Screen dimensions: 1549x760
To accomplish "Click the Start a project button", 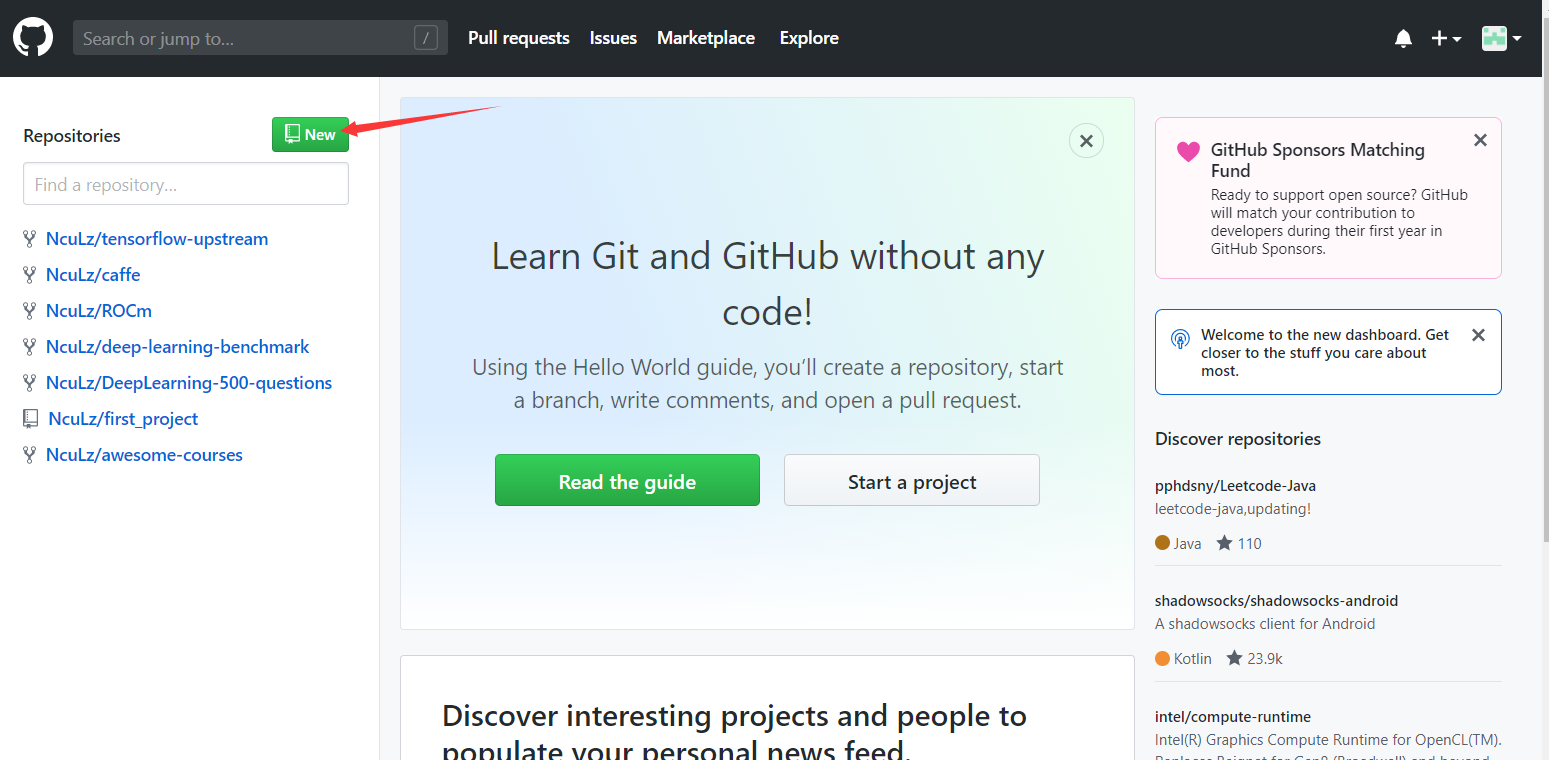I will (912, 481).
